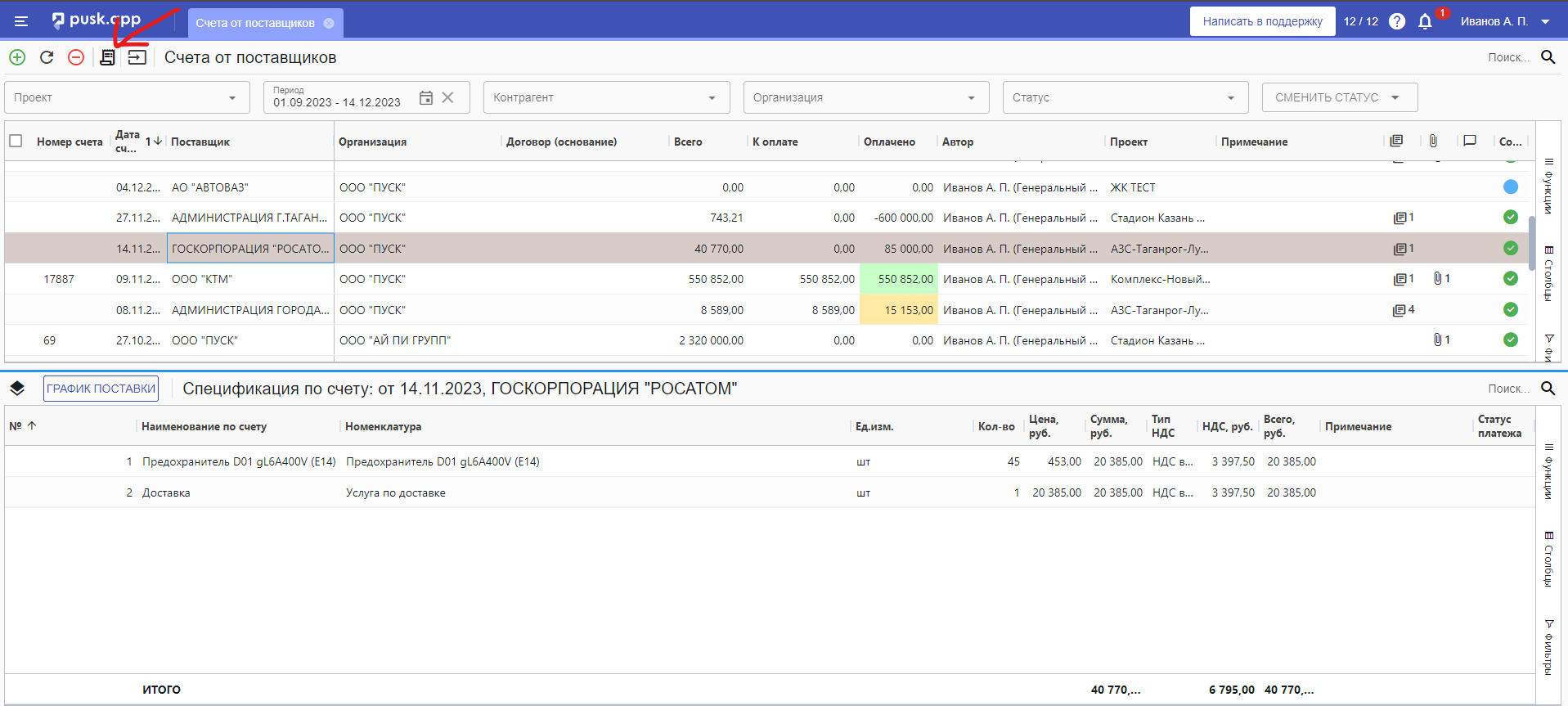This screenshot has width=1568, height=706.
Task: Open the notifications bell
Action: point(1426,22)
